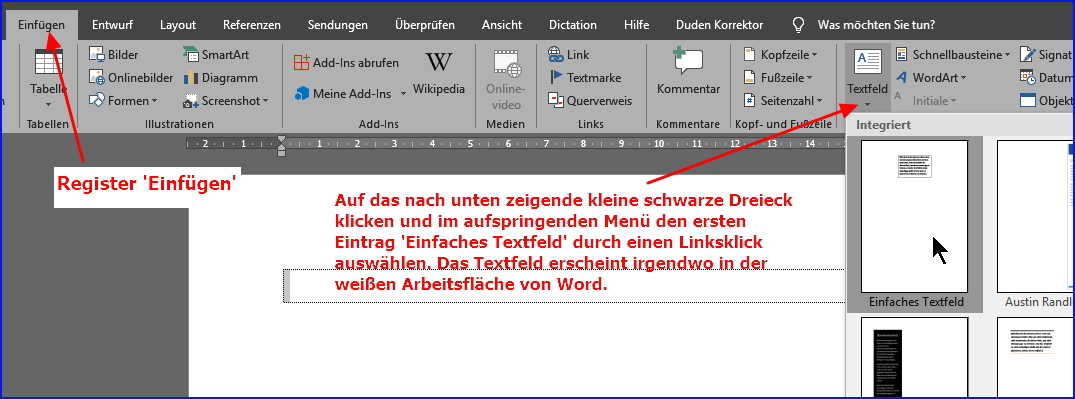This screenshot has width=1075, height=399.
Task: Click the 'Kopf- und Fußzeile' group label
Action: coord(783,124)
